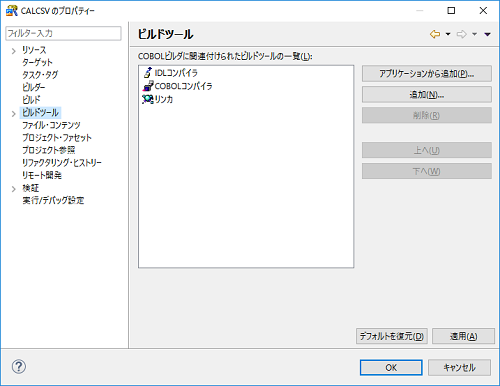Maximize the properties dialog window
The image size is (500, 386).
pos(451,11)
